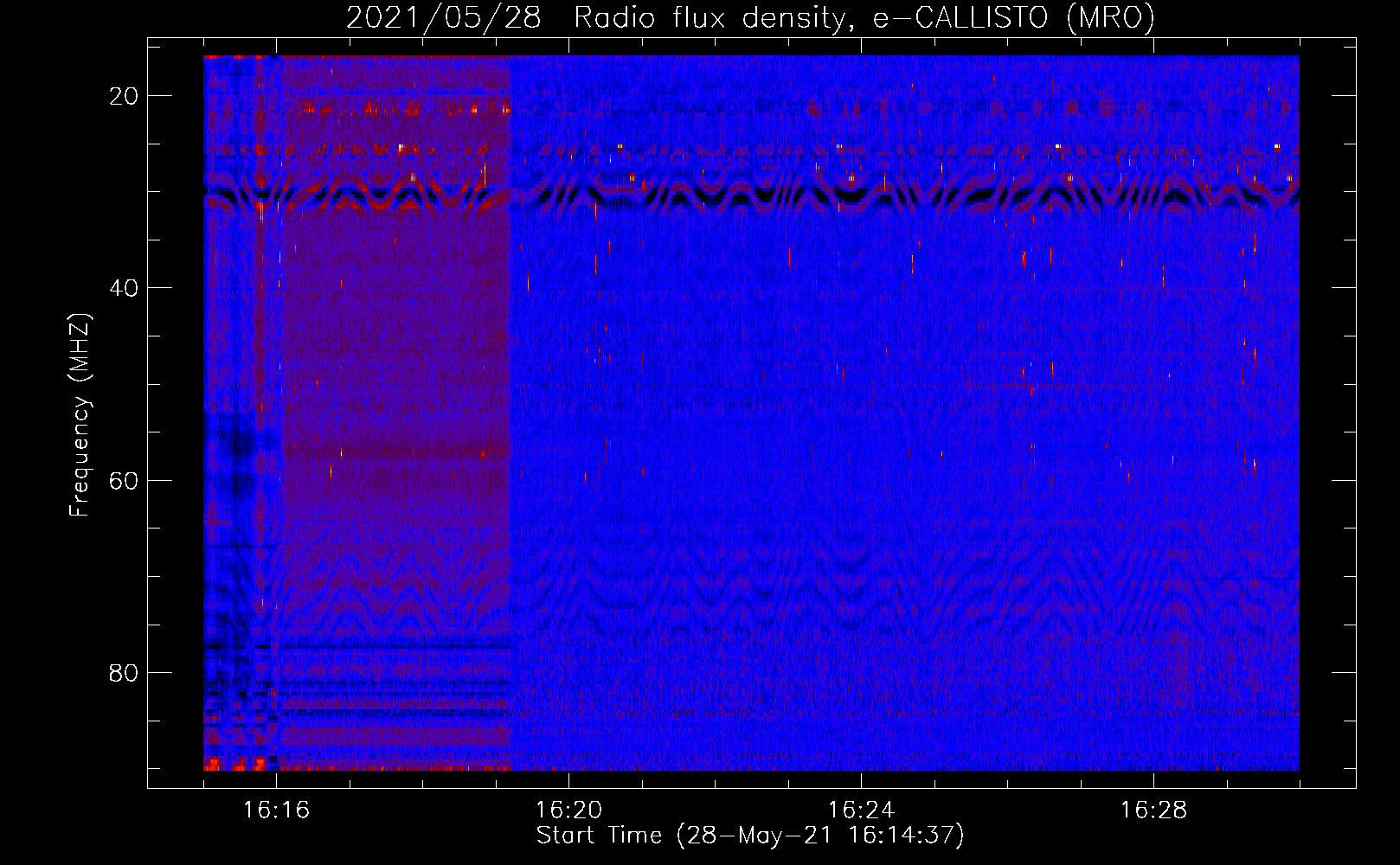This screenshot has height=865, width=1400.
Task: Click the 'Frequency (MHZ)' axis label
Action: coord(80,415)
